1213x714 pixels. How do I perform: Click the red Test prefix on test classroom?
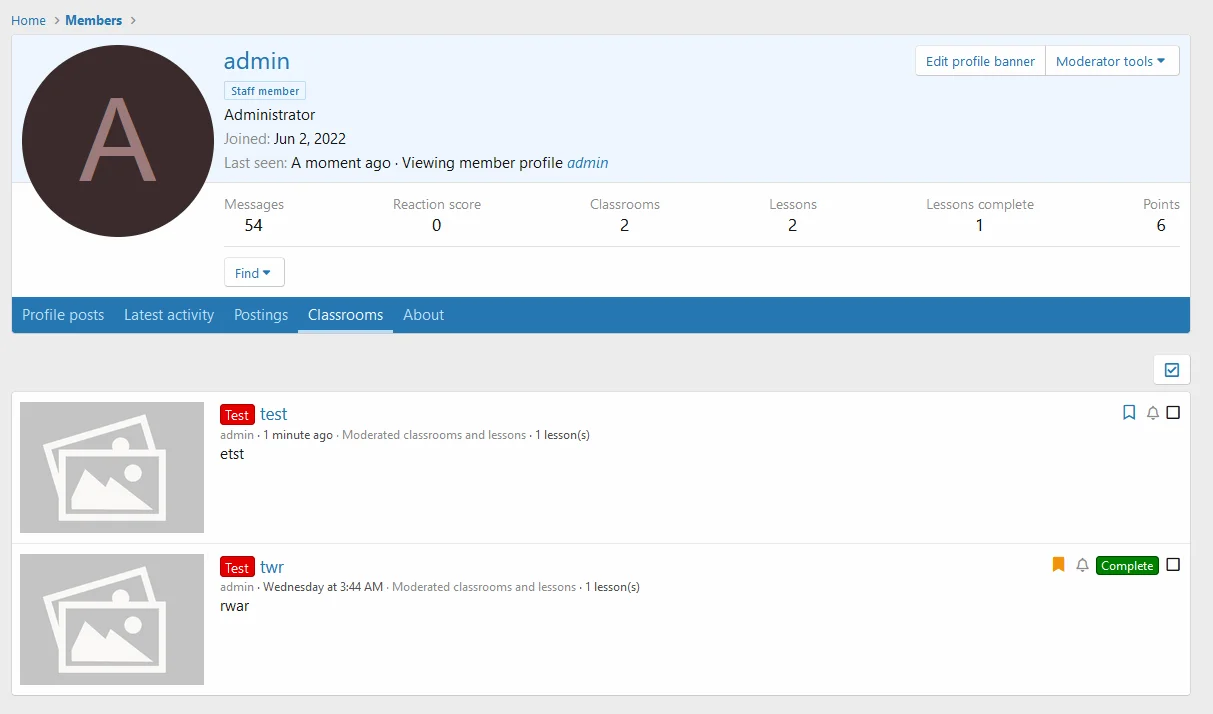pyautogui.click(x=237, y=415)
